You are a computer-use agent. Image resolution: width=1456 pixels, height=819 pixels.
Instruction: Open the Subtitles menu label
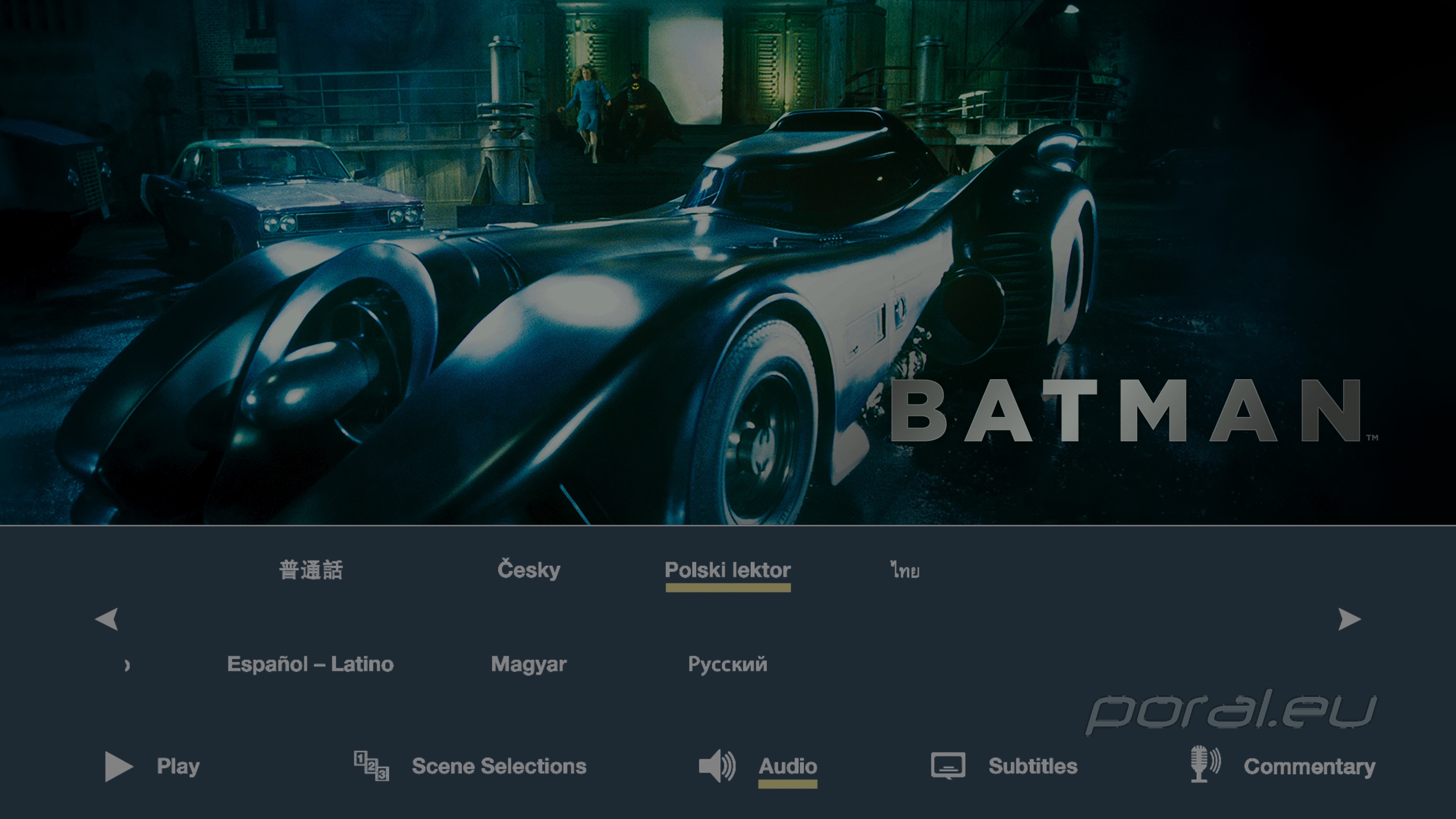pyautogui.click(x=1032, y=766)
